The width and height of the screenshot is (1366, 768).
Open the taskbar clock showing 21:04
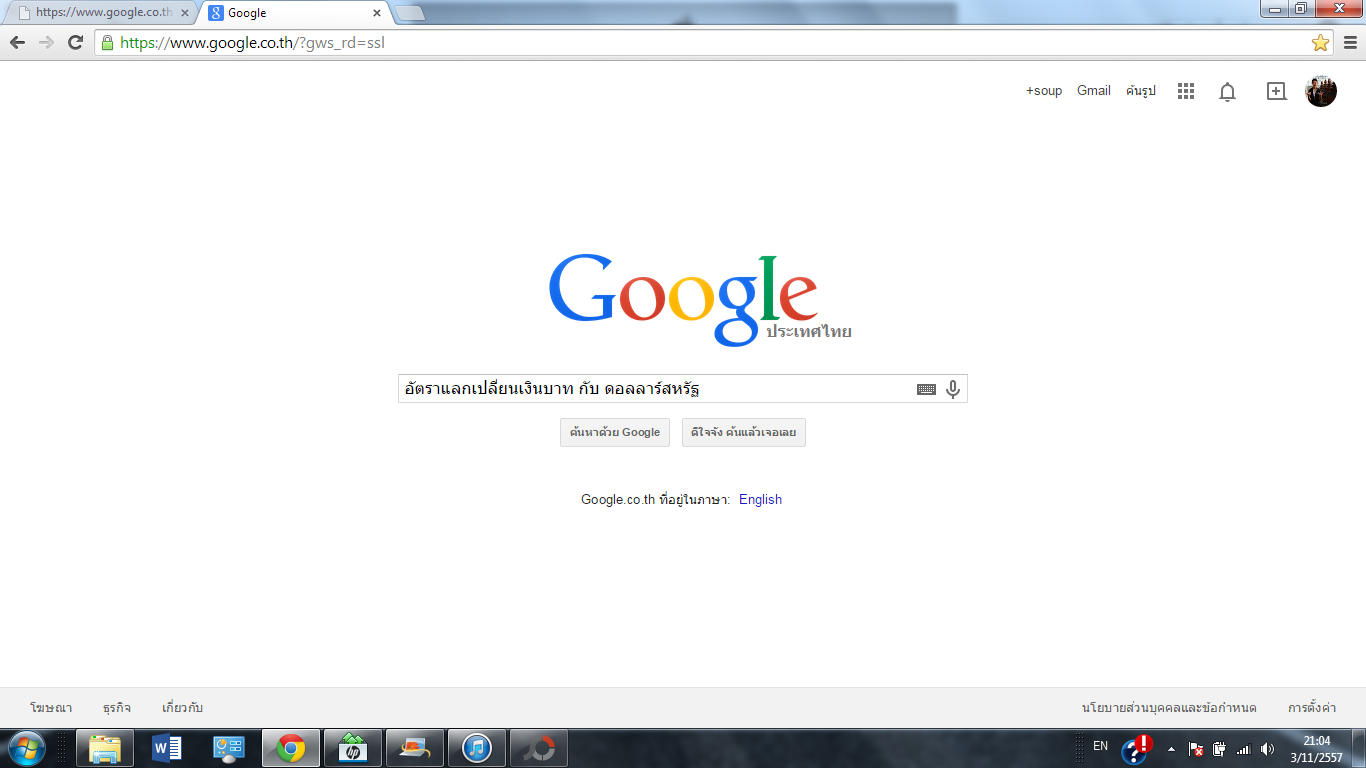[x=1317, y=749]
